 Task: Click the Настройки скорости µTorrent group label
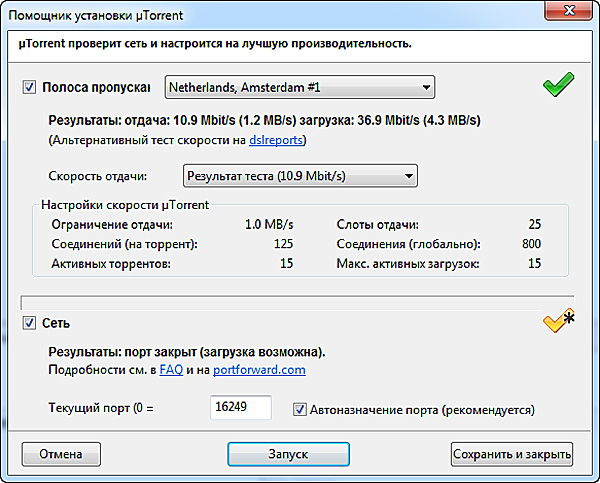point(124,205)
